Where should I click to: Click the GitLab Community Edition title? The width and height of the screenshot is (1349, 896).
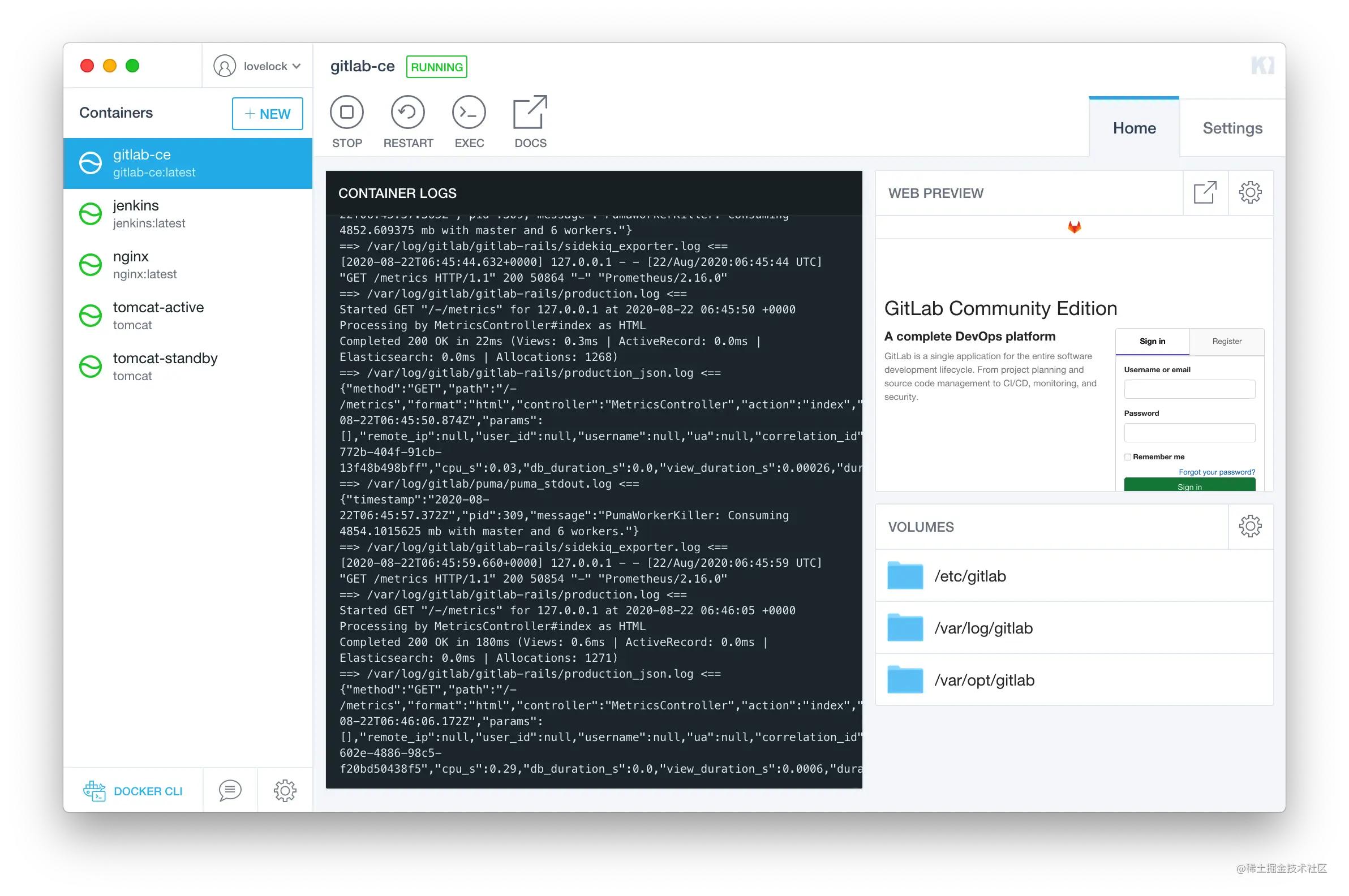click(1000, 308)
